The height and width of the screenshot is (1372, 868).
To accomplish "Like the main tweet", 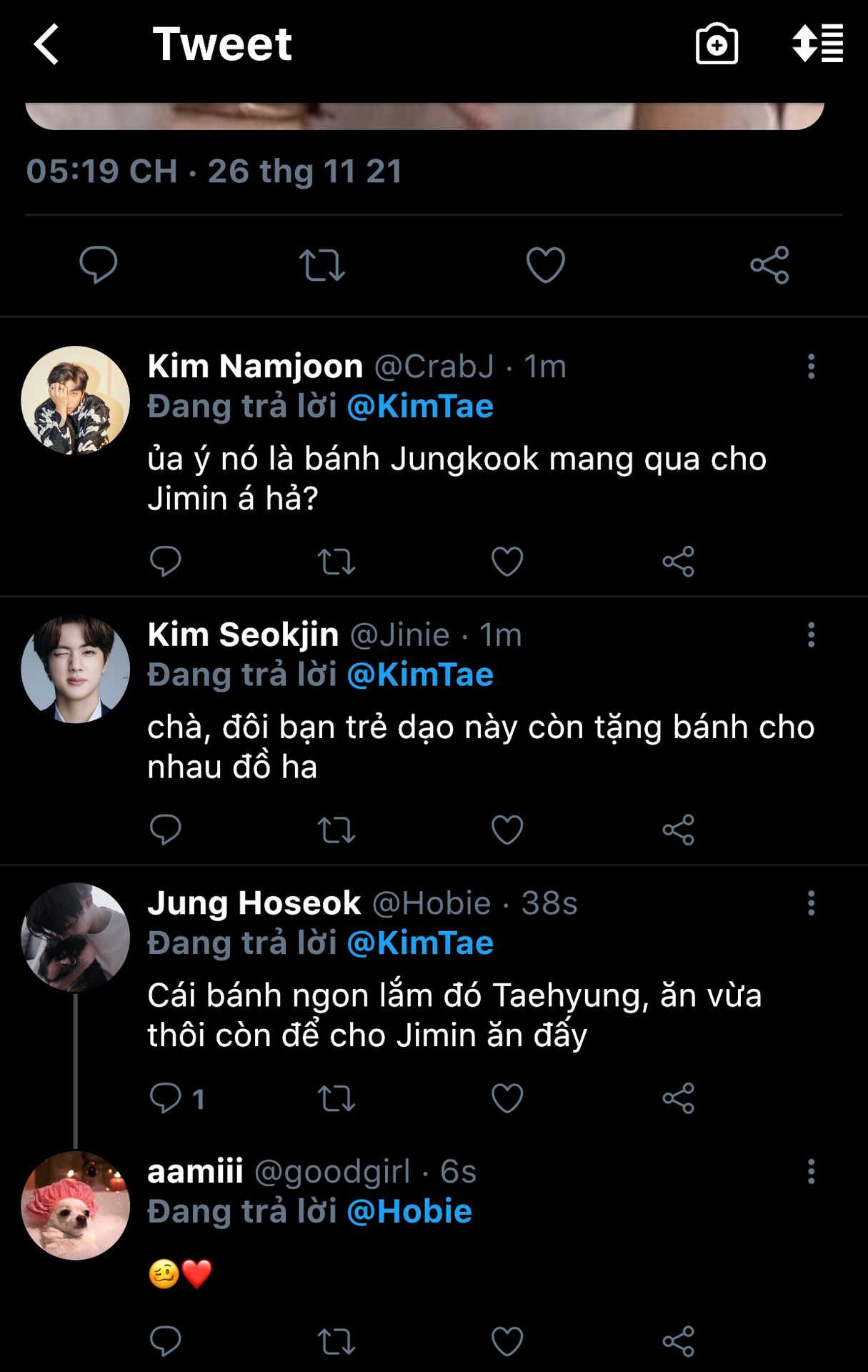I will click(x=546, y=265).
